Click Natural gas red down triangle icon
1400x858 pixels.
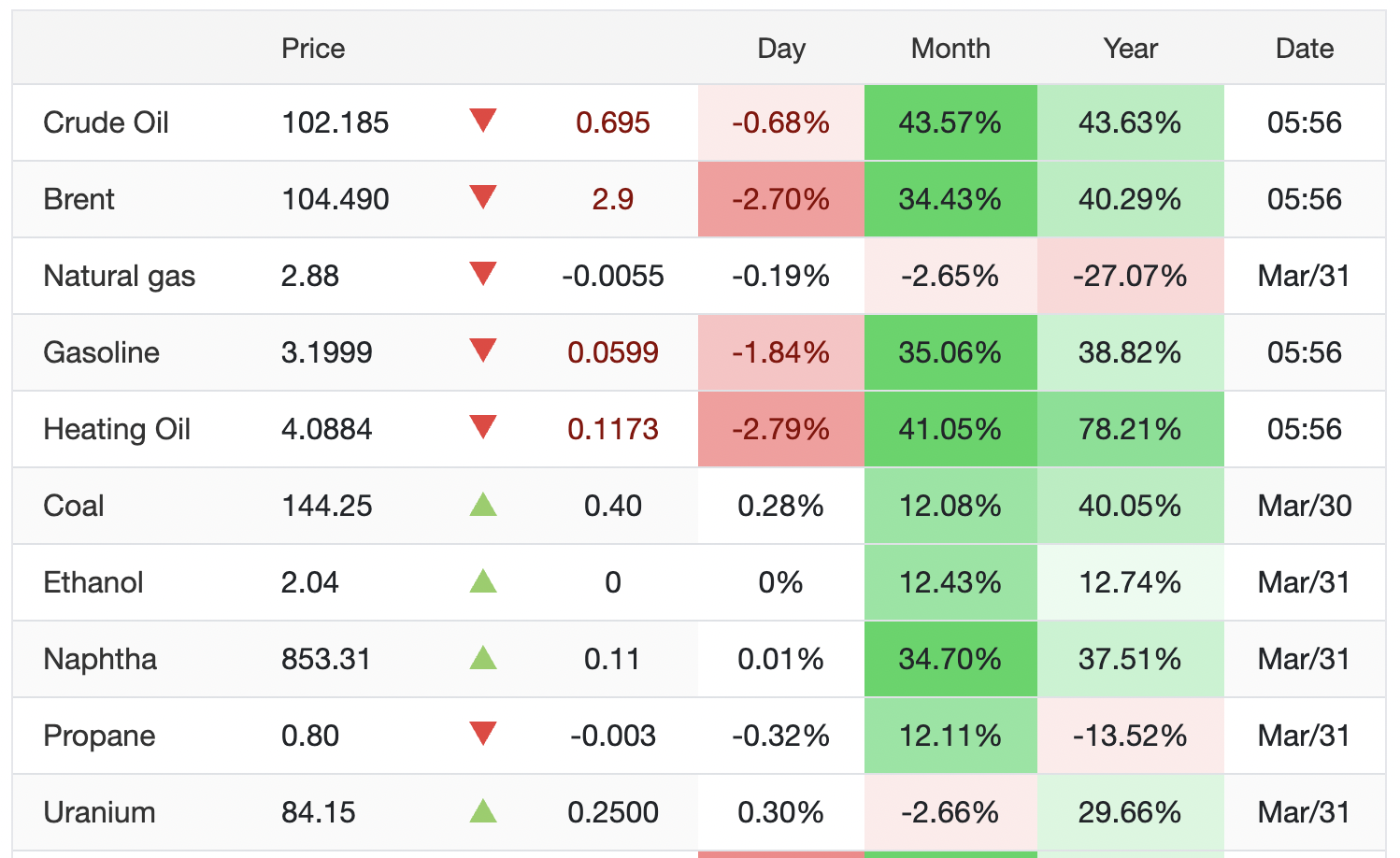pos(482,274)
